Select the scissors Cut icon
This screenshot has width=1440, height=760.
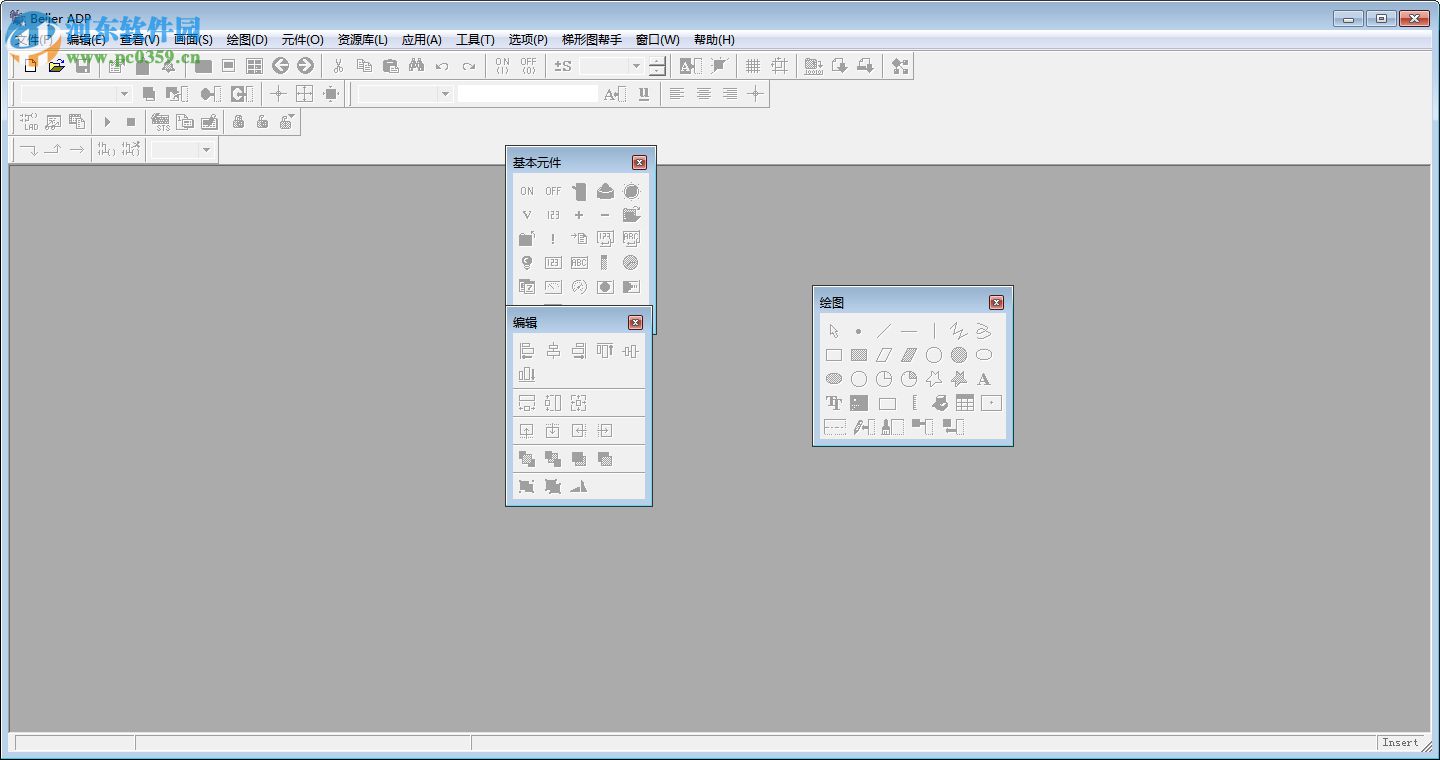(x=338, y=66)
